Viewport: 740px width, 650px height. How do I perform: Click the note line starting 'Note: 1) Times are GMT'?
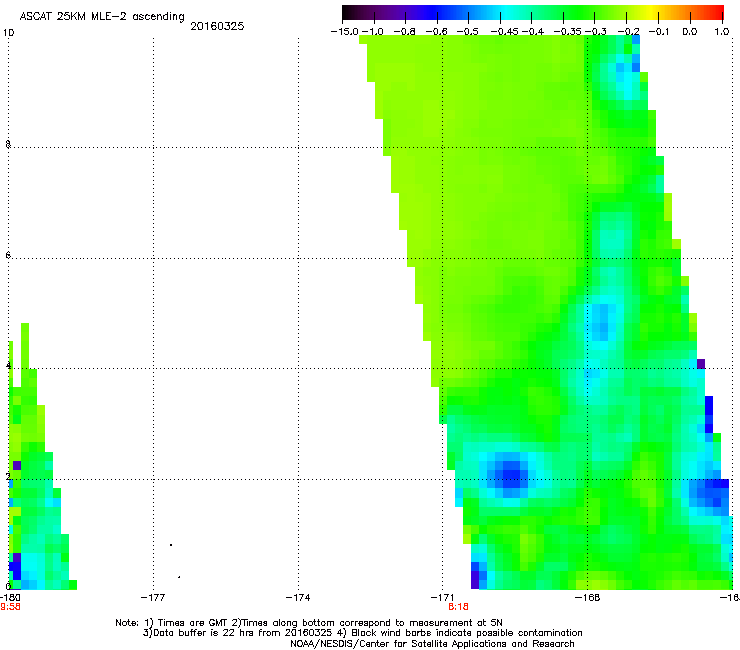[309, 623]
